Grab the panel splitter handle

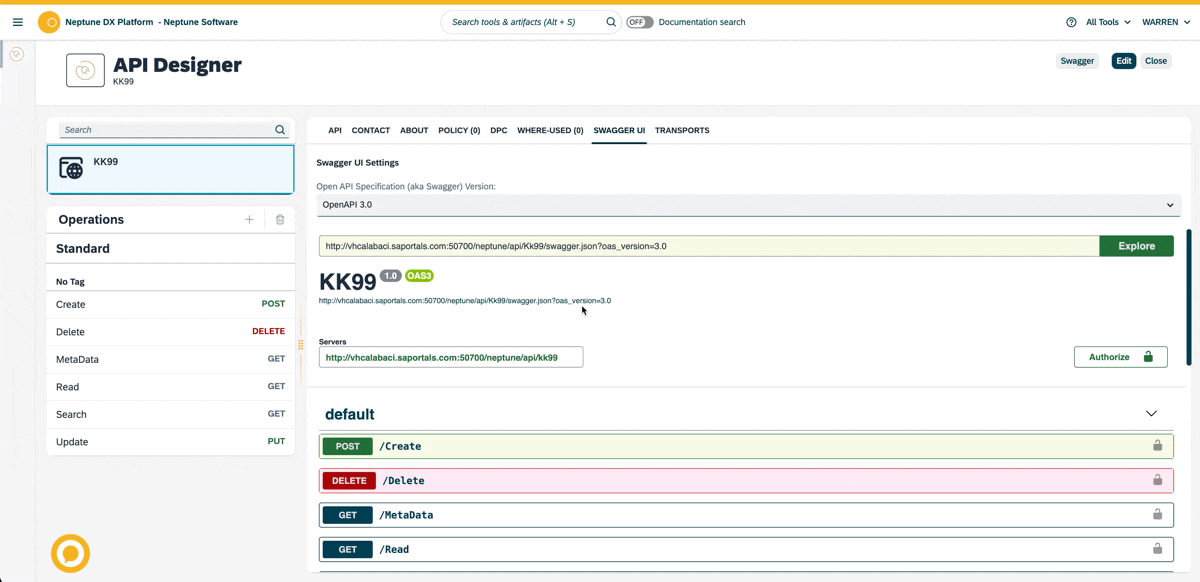(300, 345)
